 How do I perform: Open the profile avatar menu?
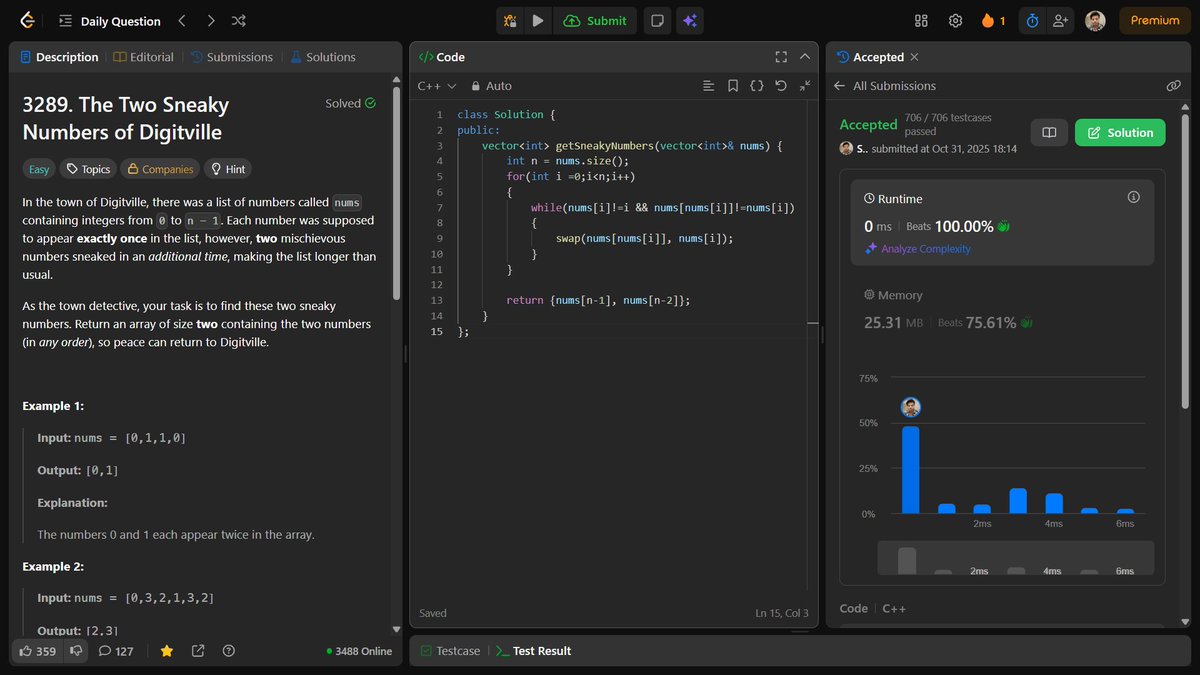pos(1096,20)
